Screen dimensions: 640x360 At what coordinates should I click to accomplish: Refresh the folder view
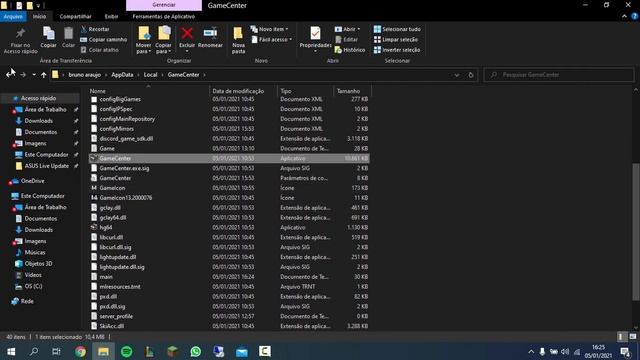tap(471, 75)
